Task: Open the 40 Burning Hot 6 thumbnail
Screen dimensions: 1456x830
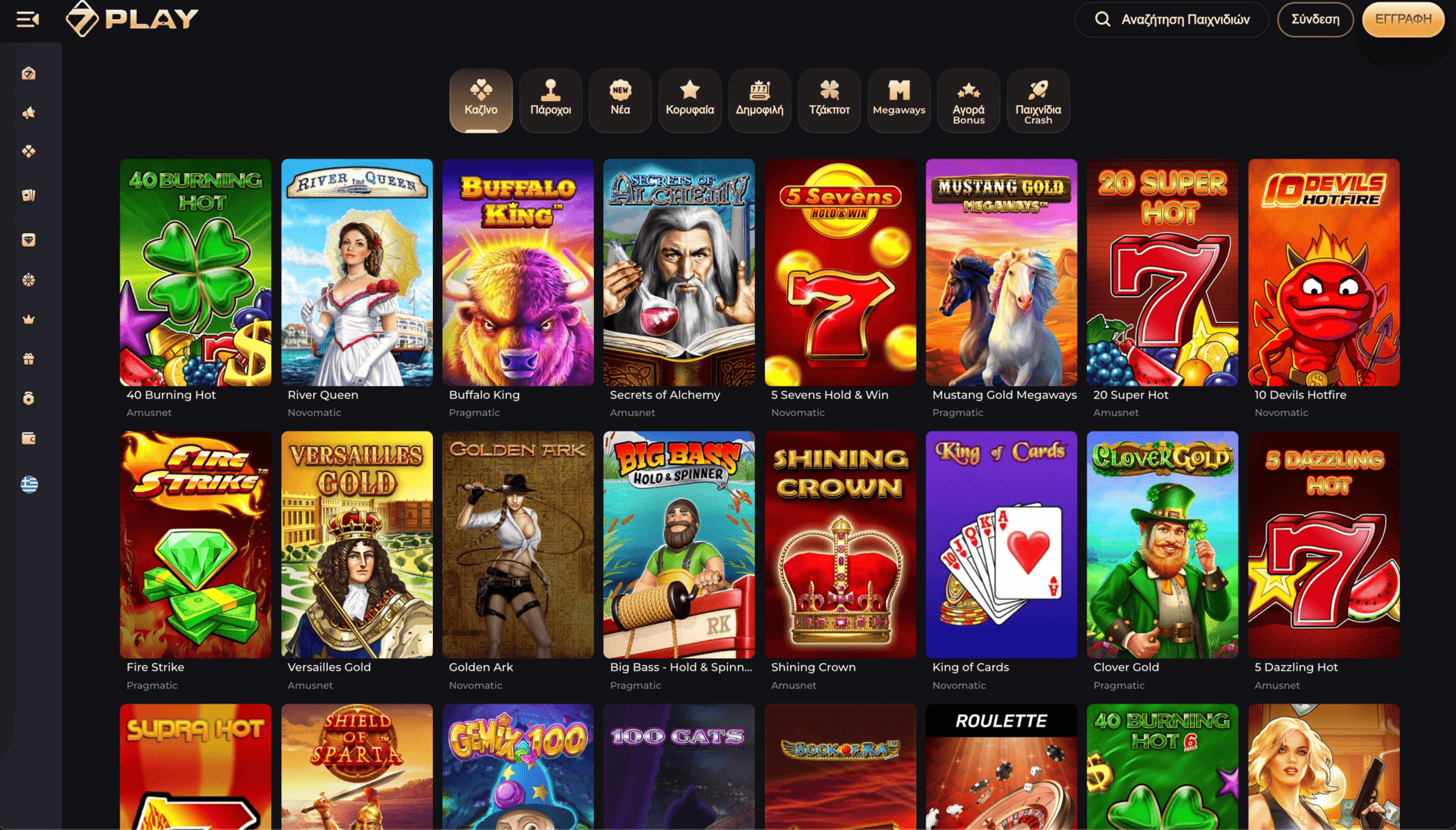Action: tap(1163, 766)
